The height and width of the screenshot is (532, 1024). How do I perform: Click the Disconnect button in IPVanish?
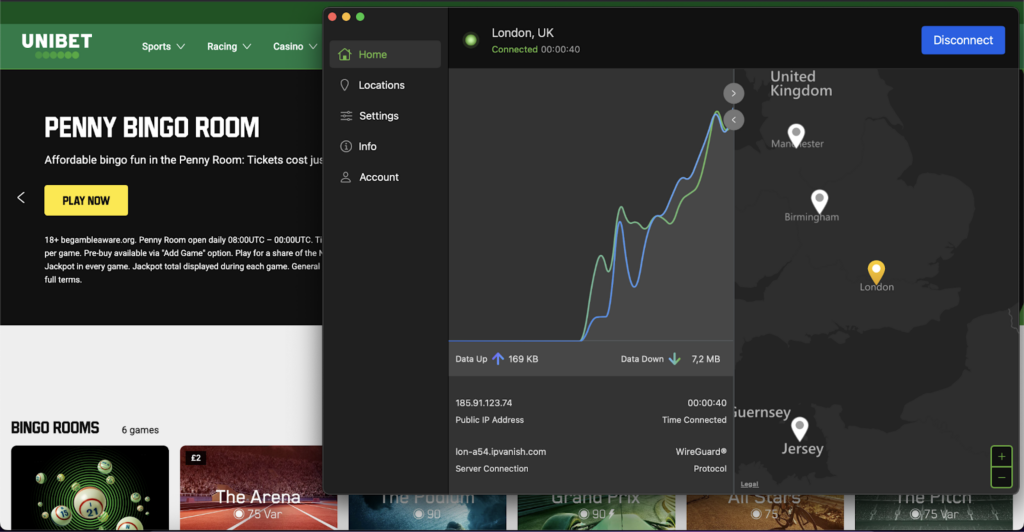pos(963,40)
